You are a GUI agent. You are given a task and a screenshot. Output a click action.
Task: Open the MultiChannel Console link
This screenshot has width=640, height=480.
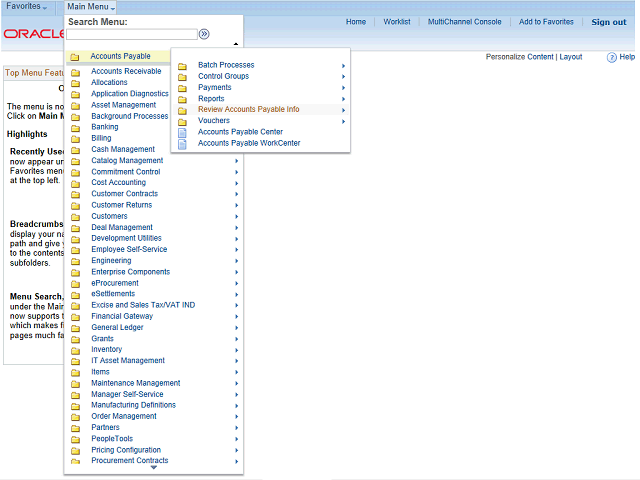pyautogui.click(x=464, y=22)
